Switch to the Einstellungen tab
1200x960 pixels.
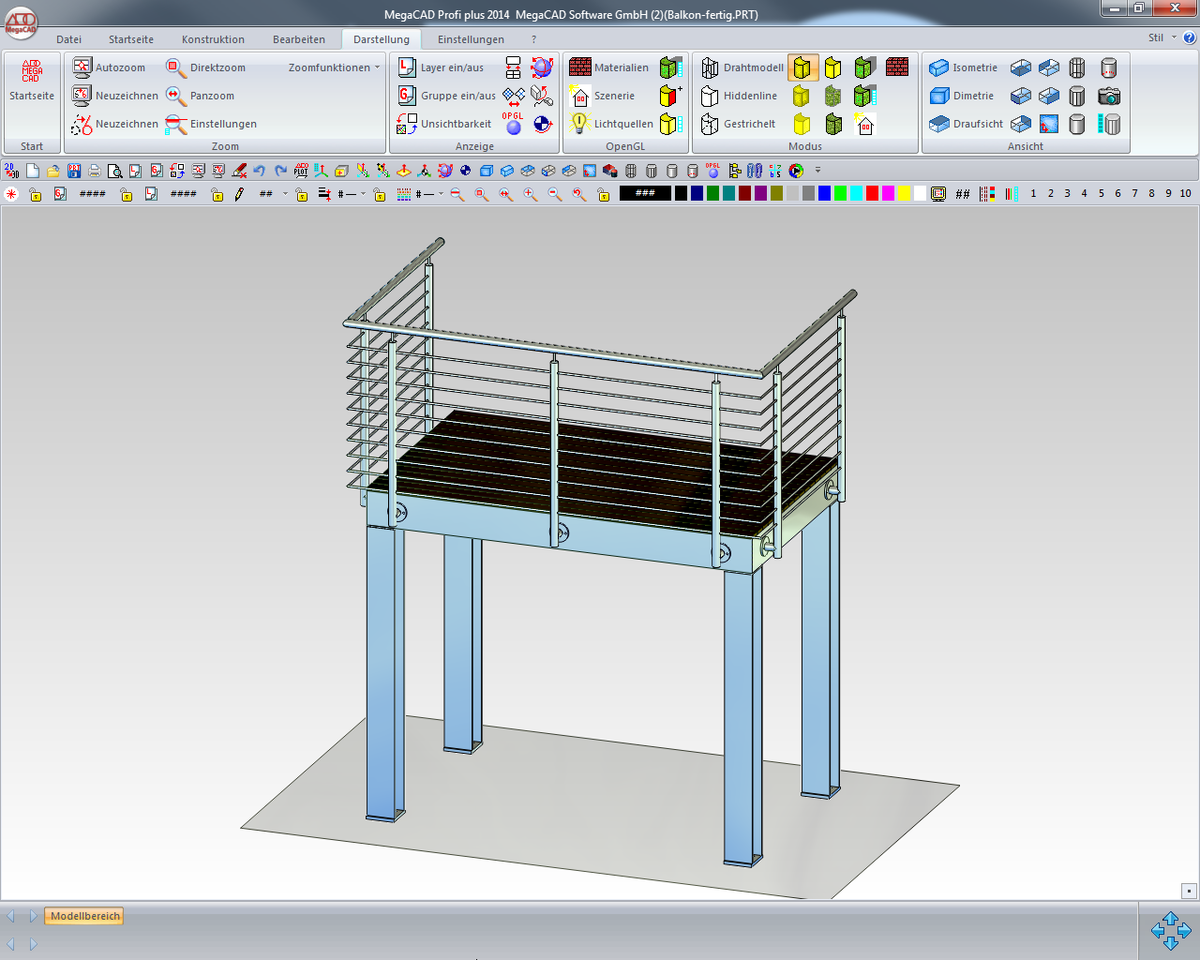[470, 39]
